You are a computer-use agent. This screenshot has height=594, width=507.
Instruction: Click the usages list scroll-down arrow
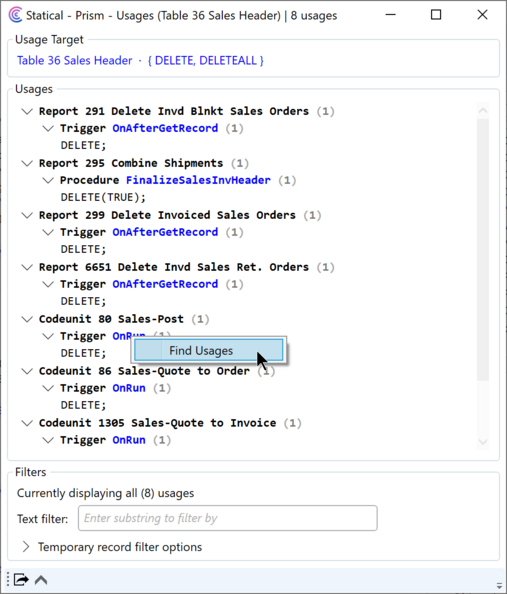(483, 442)
